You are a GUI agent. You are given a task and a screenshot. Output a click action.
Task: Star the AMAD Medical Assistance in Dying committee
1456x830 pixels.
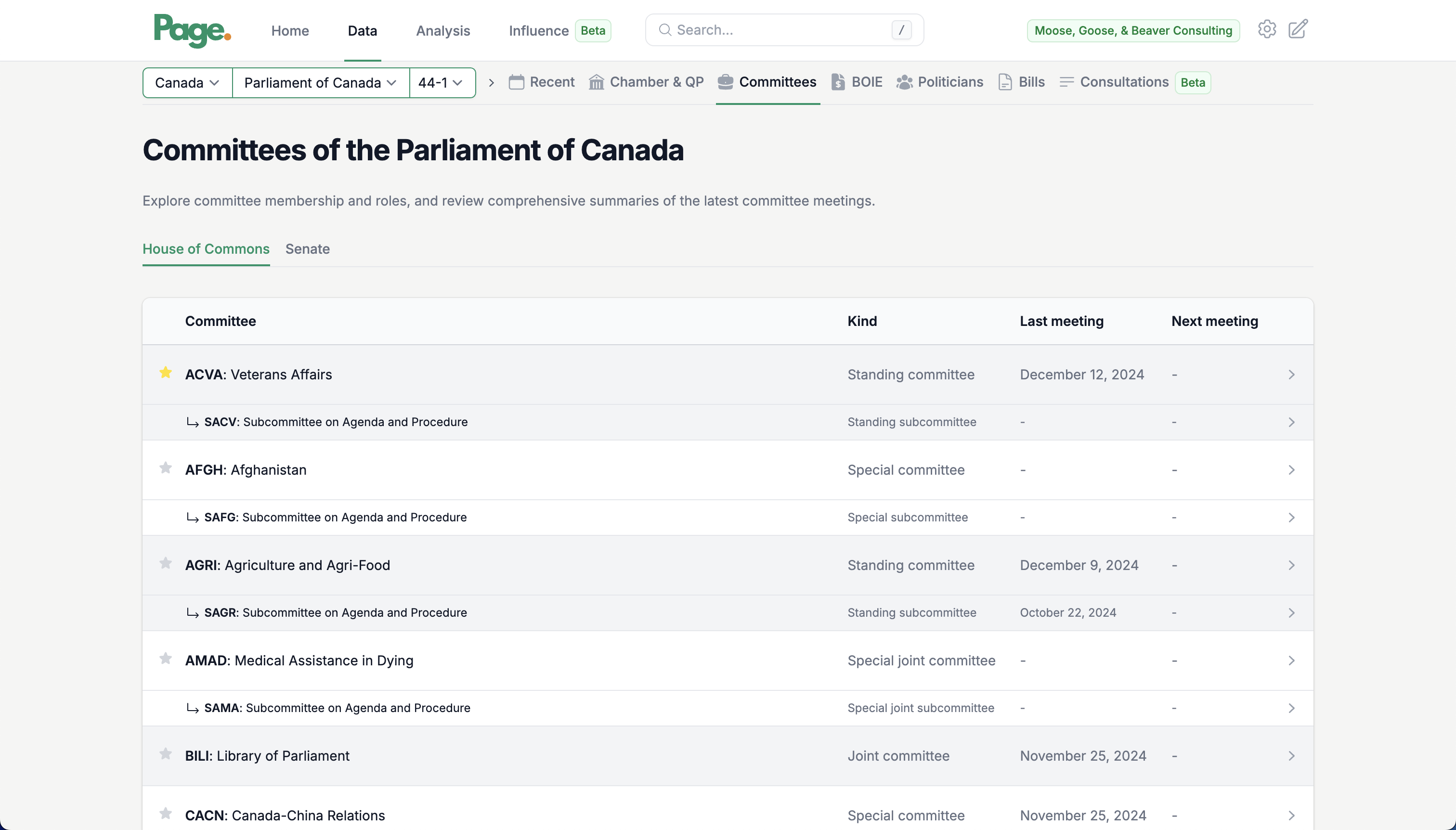click(165, 659)
